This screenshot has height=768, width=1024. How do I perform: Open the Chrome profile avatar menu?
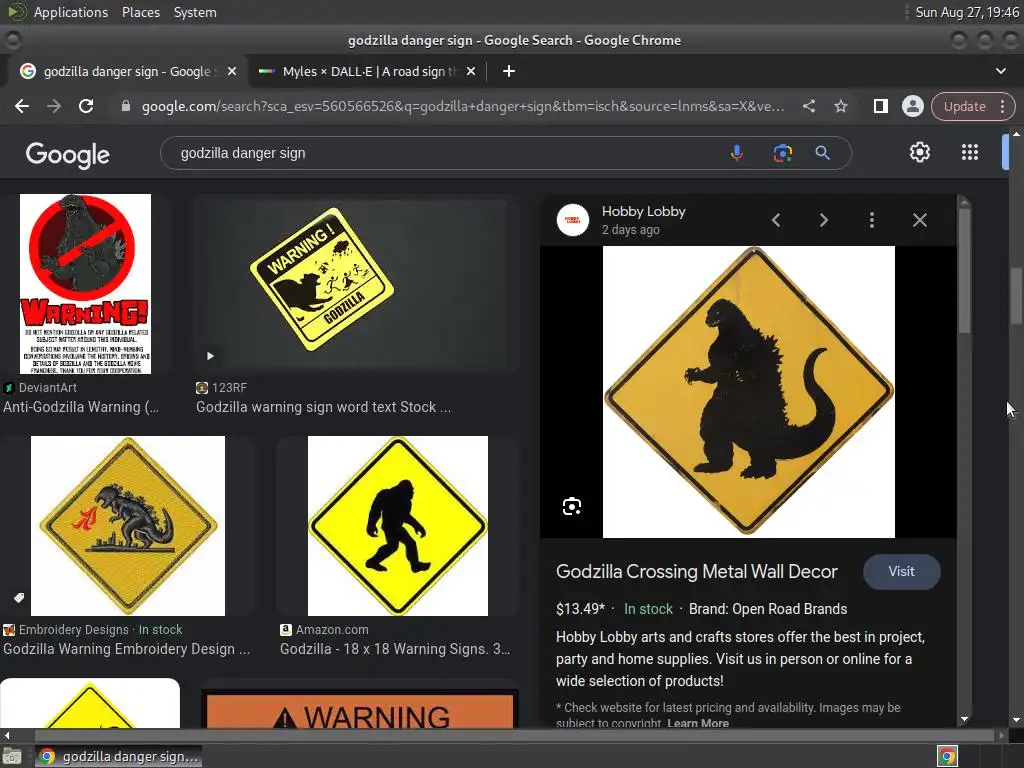(x=912, y=106)
